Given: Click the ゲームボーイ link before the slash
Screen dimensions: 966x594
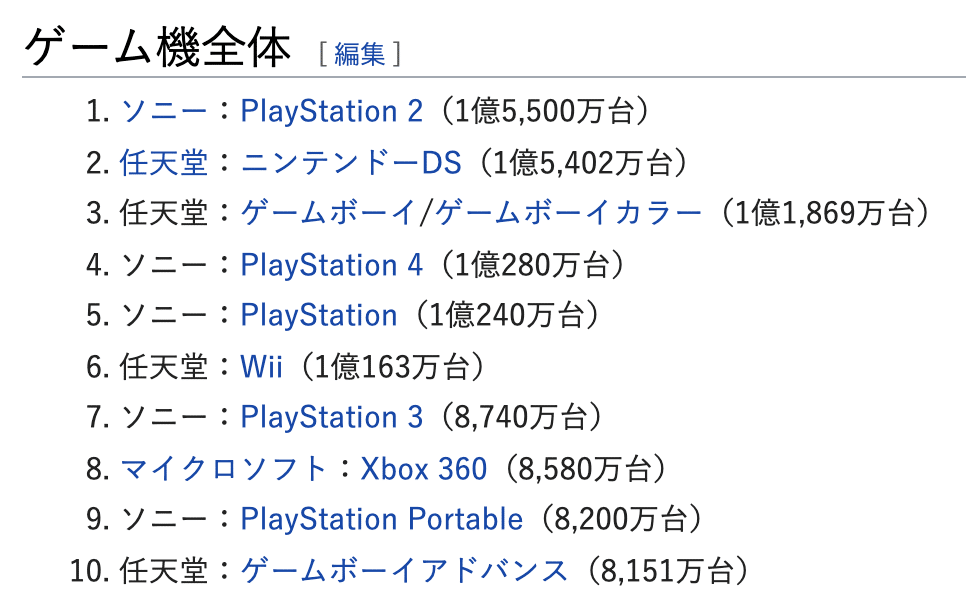Looking at the screenshot, I should point(328,213).
